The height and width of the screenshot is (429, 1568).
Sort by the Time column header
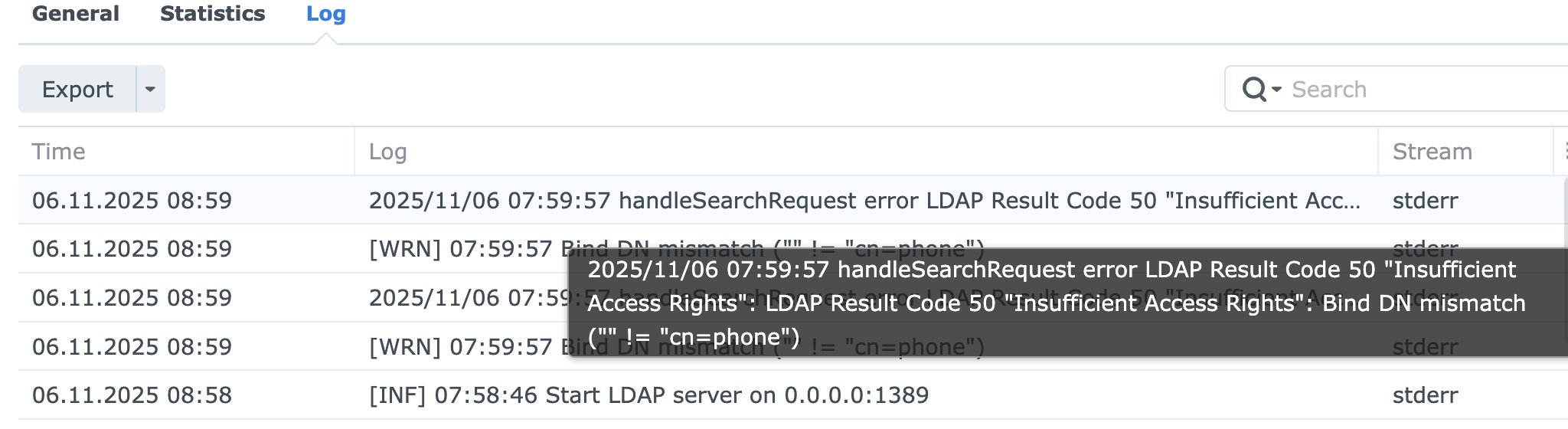[x=58, y=152]
